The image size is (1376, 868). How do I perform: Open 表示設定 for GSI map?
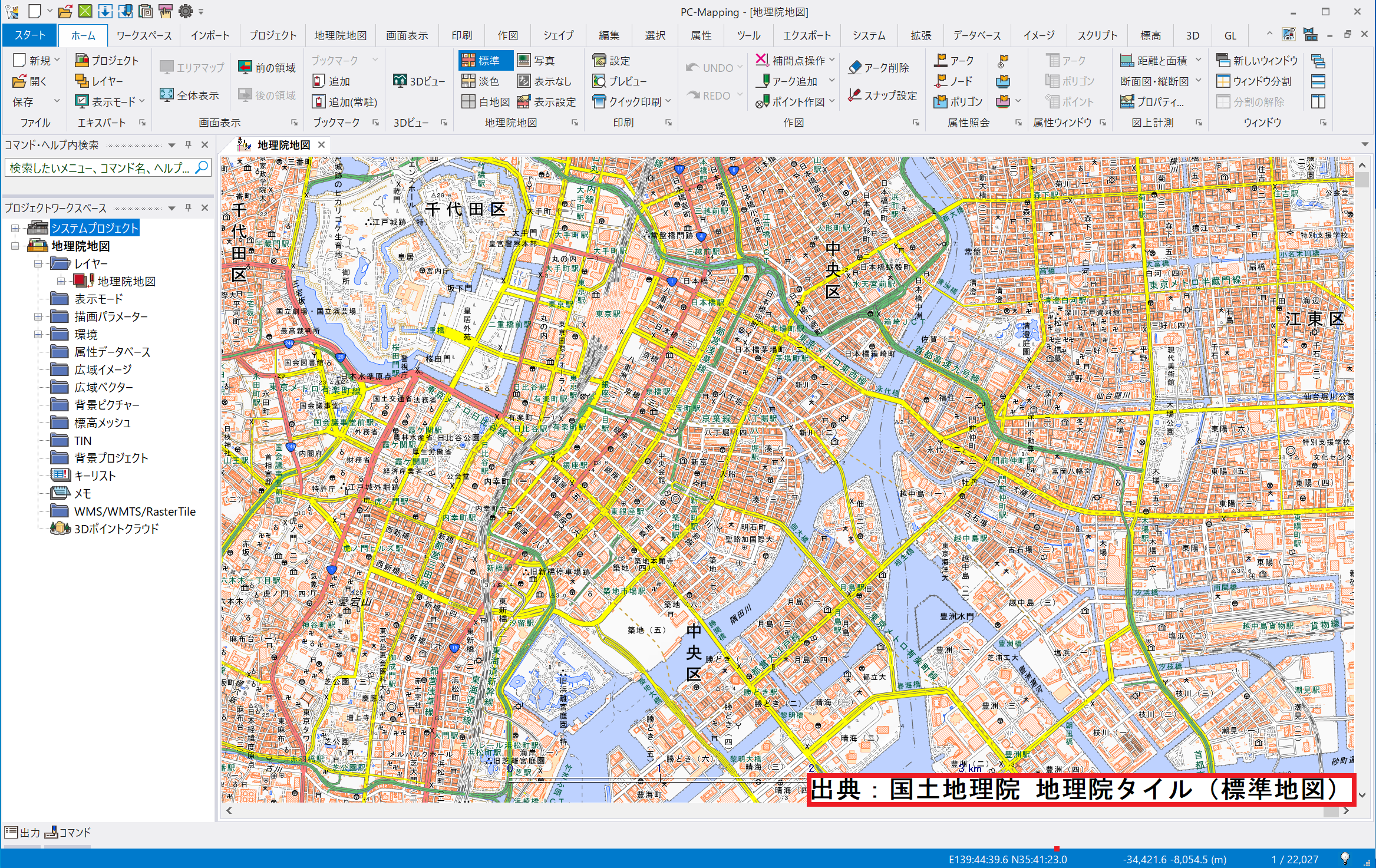point(546,102)
